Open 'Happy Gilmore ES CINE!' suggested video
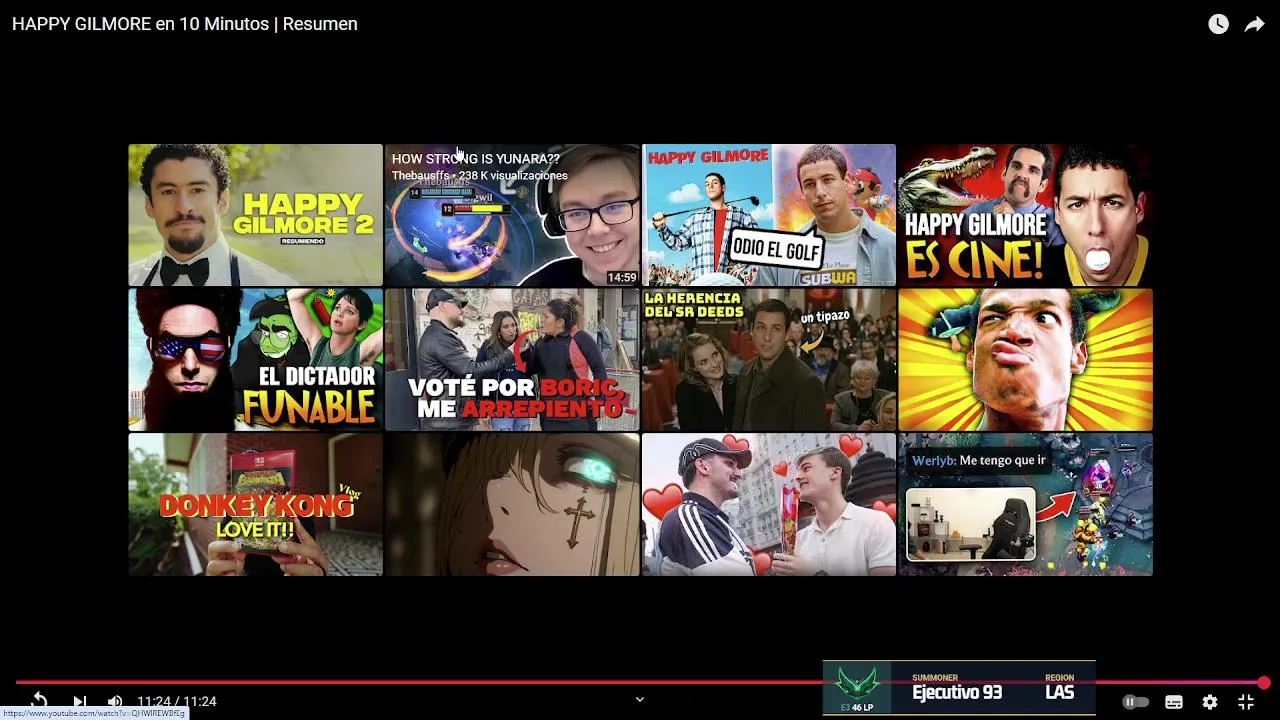 coord(1025,215)
